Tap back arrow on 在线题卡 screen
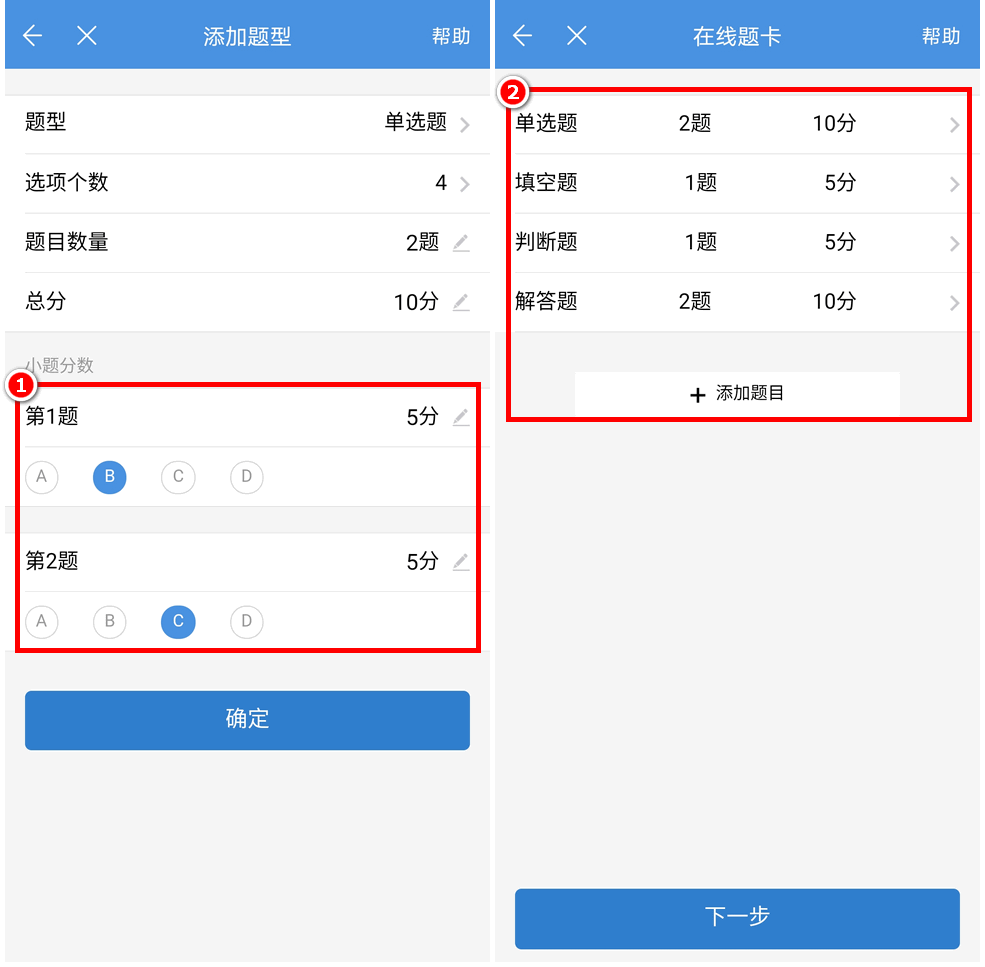Screen dimensions: 985x967 tap(523, 36)
